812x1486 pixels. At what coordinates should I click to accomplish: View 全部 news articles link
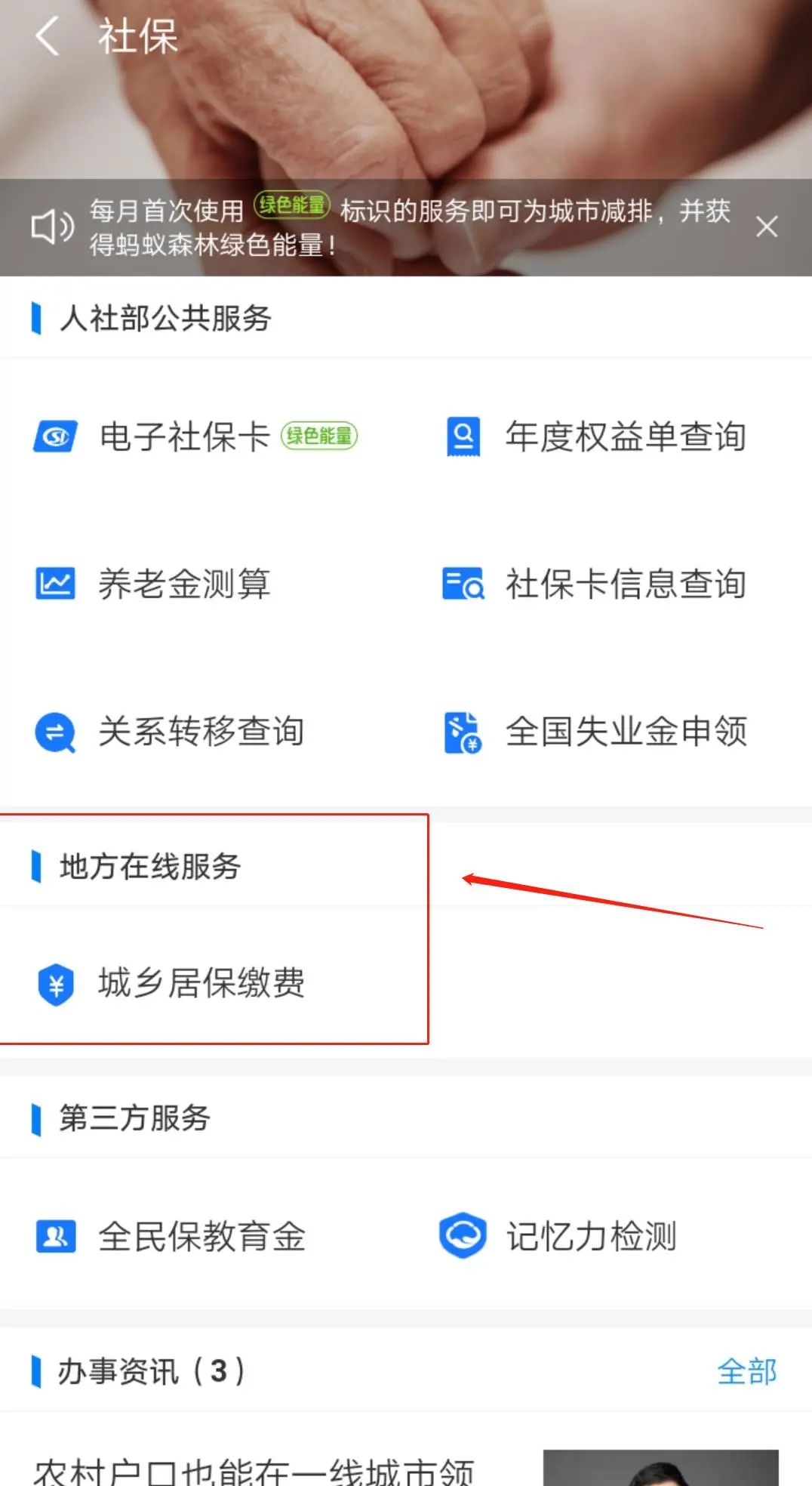pyautogui.click(x=747, y=1371)
